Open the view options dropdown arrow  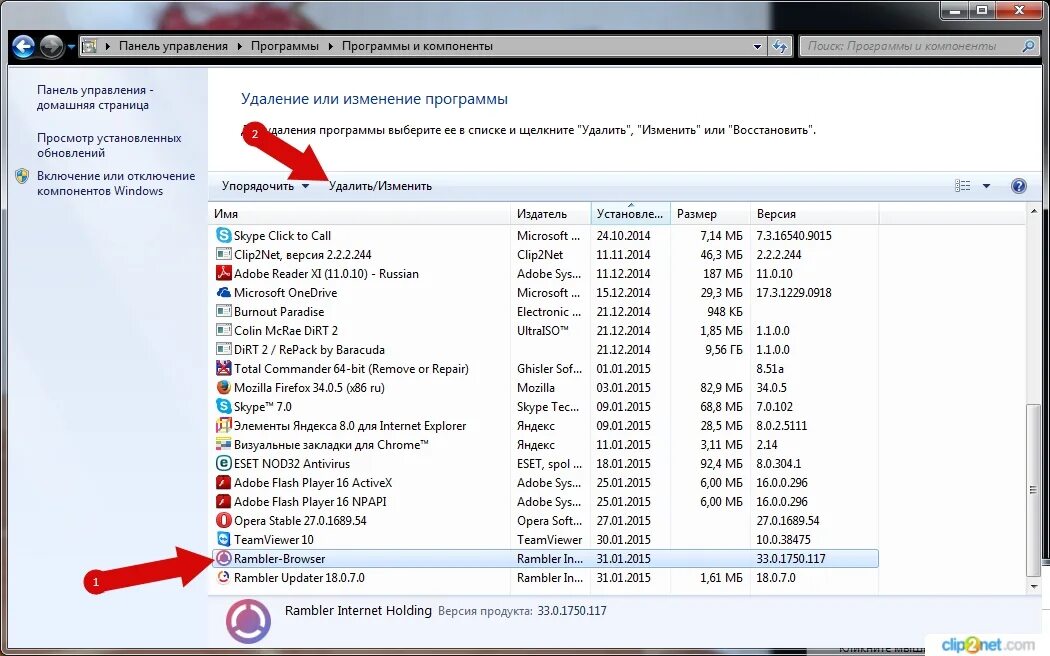(x=986, y=186)
